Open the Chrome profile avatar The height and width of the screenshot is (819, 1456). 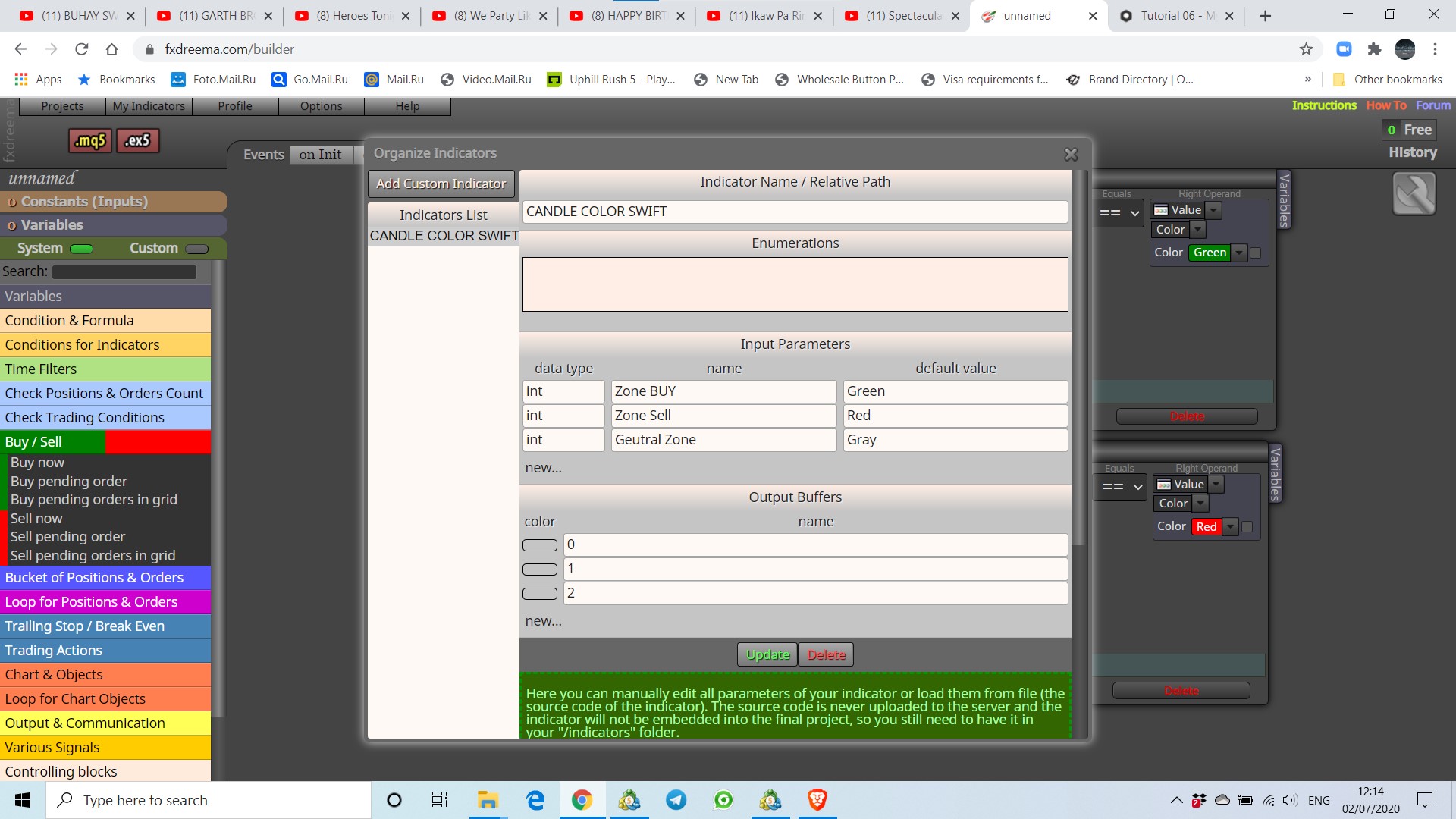point(1404,49)
